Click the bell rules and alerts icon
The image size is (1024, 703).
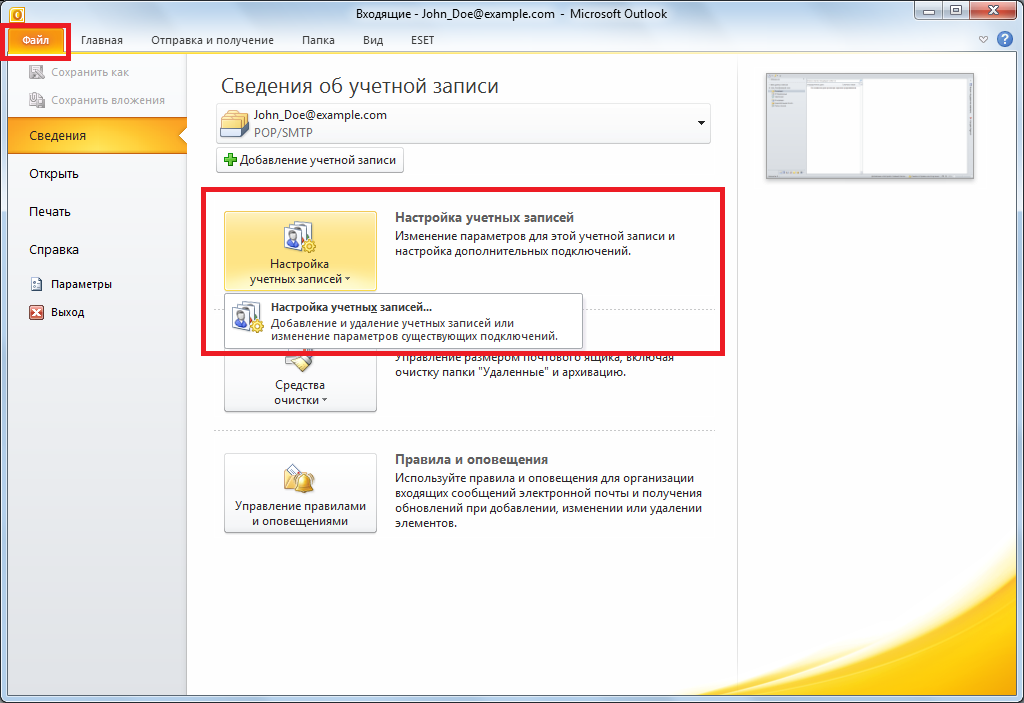pos(300,478)
